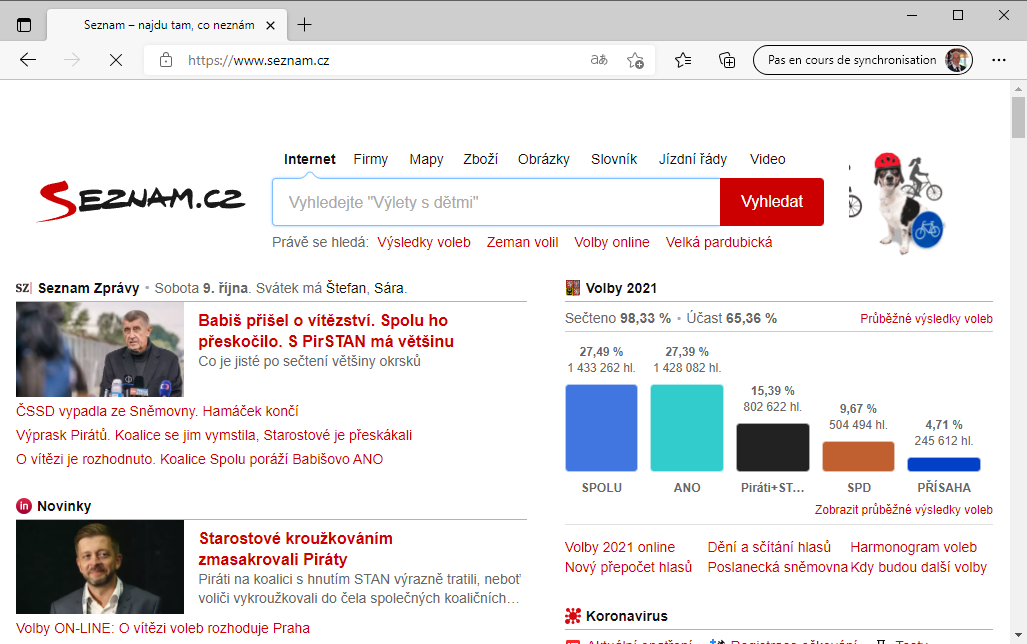Open the tab actions menu icon
1027x644 pixels.
[x=24, y=26]
